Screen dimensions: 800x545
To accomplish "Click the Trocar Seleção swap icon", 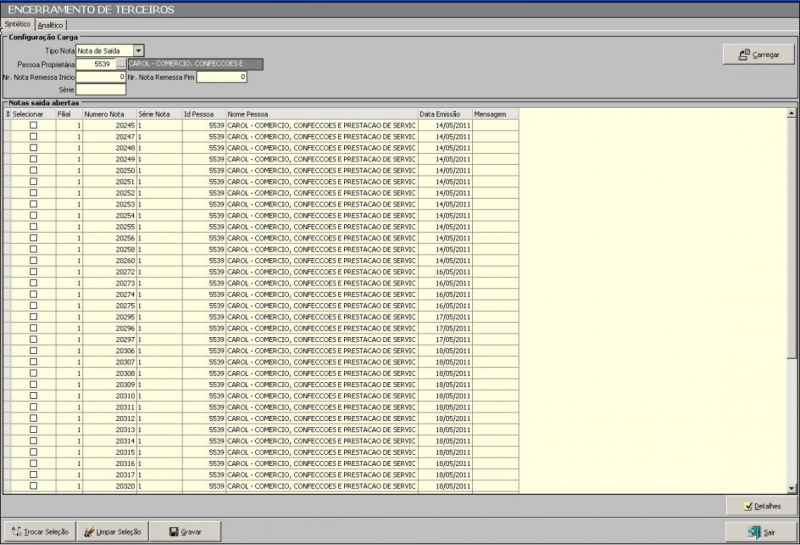I will (x=15, y=532).
